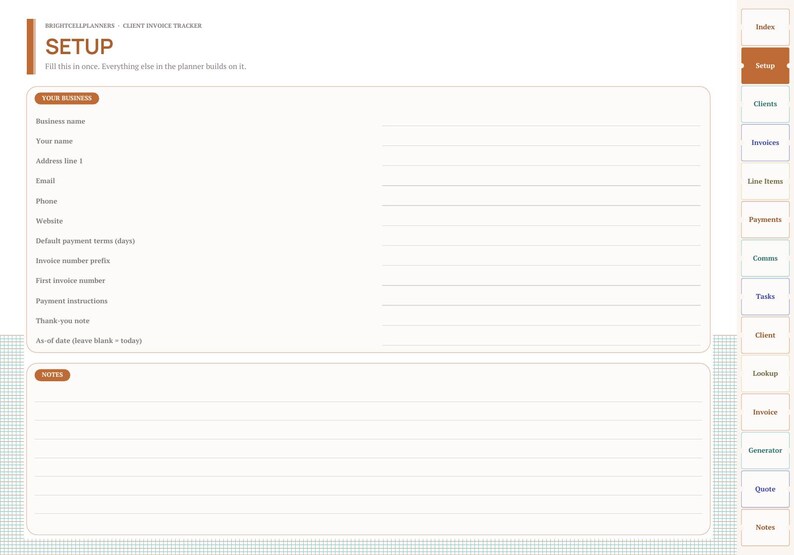Switch to the Line Items tab
This screenshot has height=555, width=794.
click(x=765, y=181)
